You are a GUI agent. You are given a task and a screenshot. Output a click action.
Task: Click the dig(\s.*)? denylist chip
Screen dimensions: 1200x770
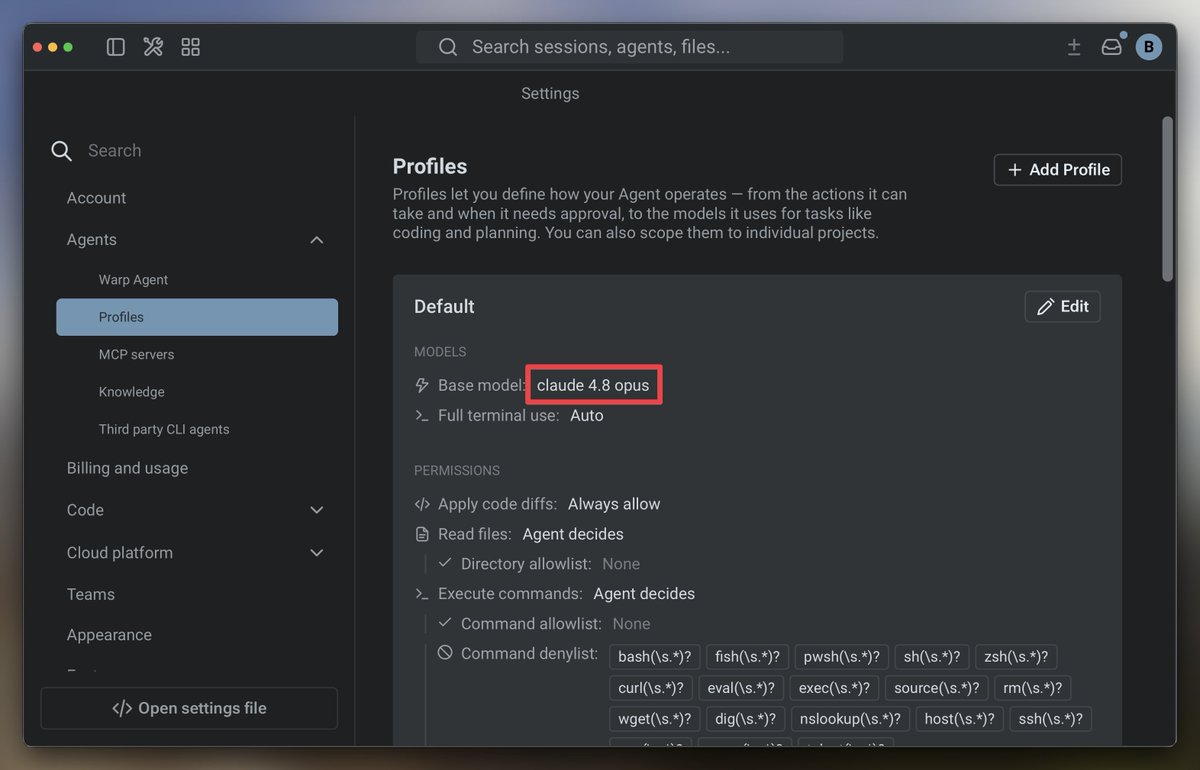[x=745, y=719]
